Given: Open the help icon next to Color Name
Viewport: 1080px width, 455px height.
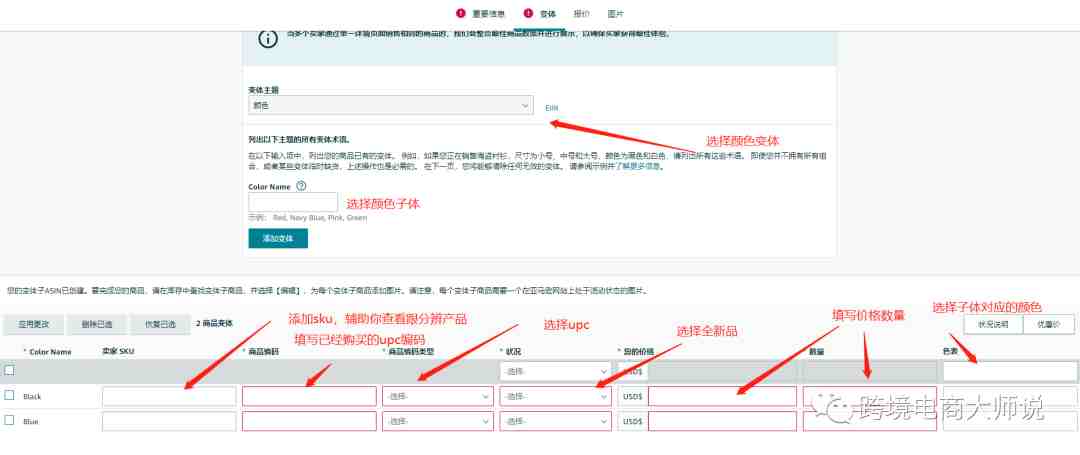Looking at the screenshot, I should tap(301, 186).
